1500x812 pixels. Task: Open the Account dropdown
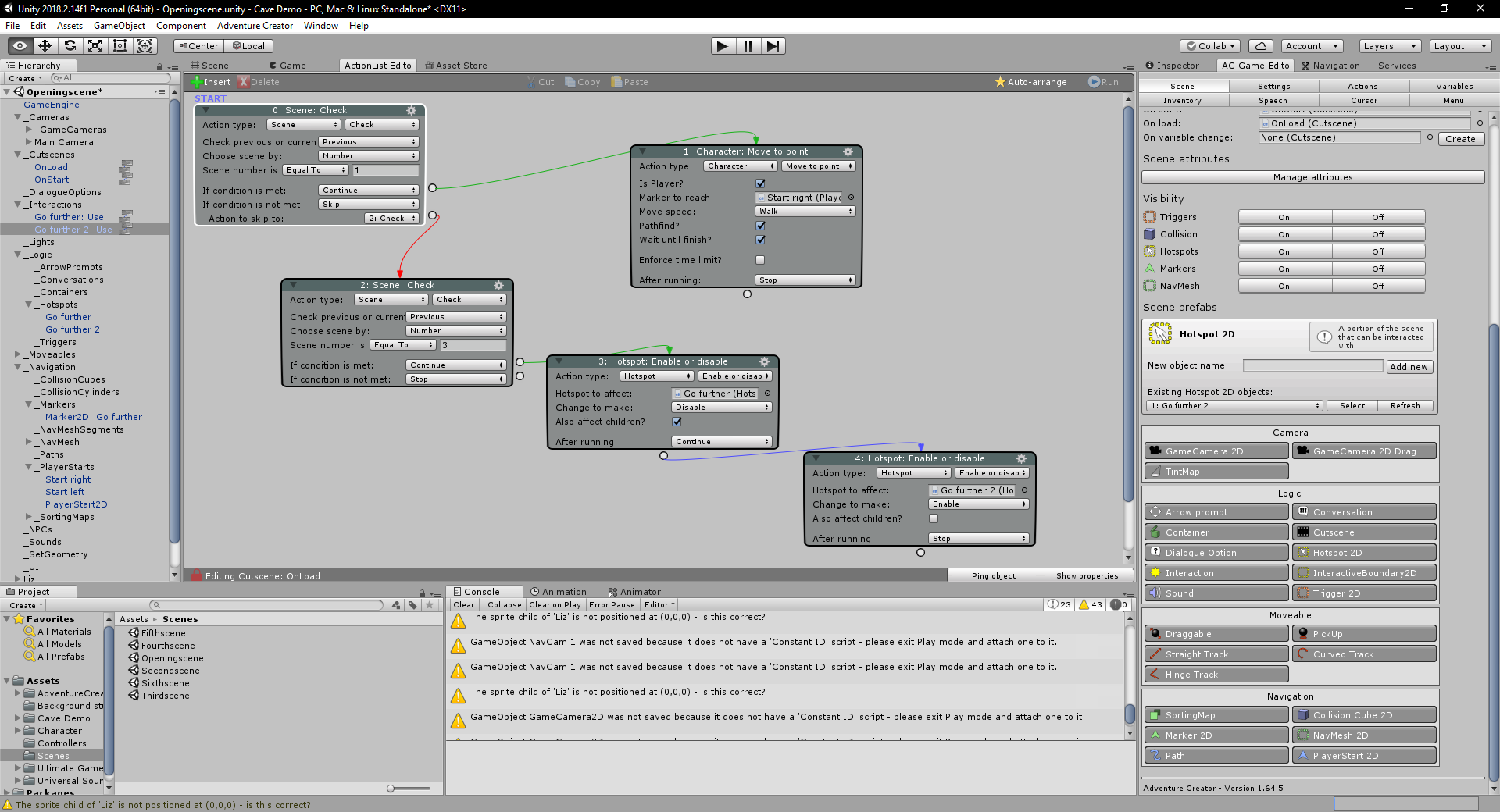[1312, 46]
